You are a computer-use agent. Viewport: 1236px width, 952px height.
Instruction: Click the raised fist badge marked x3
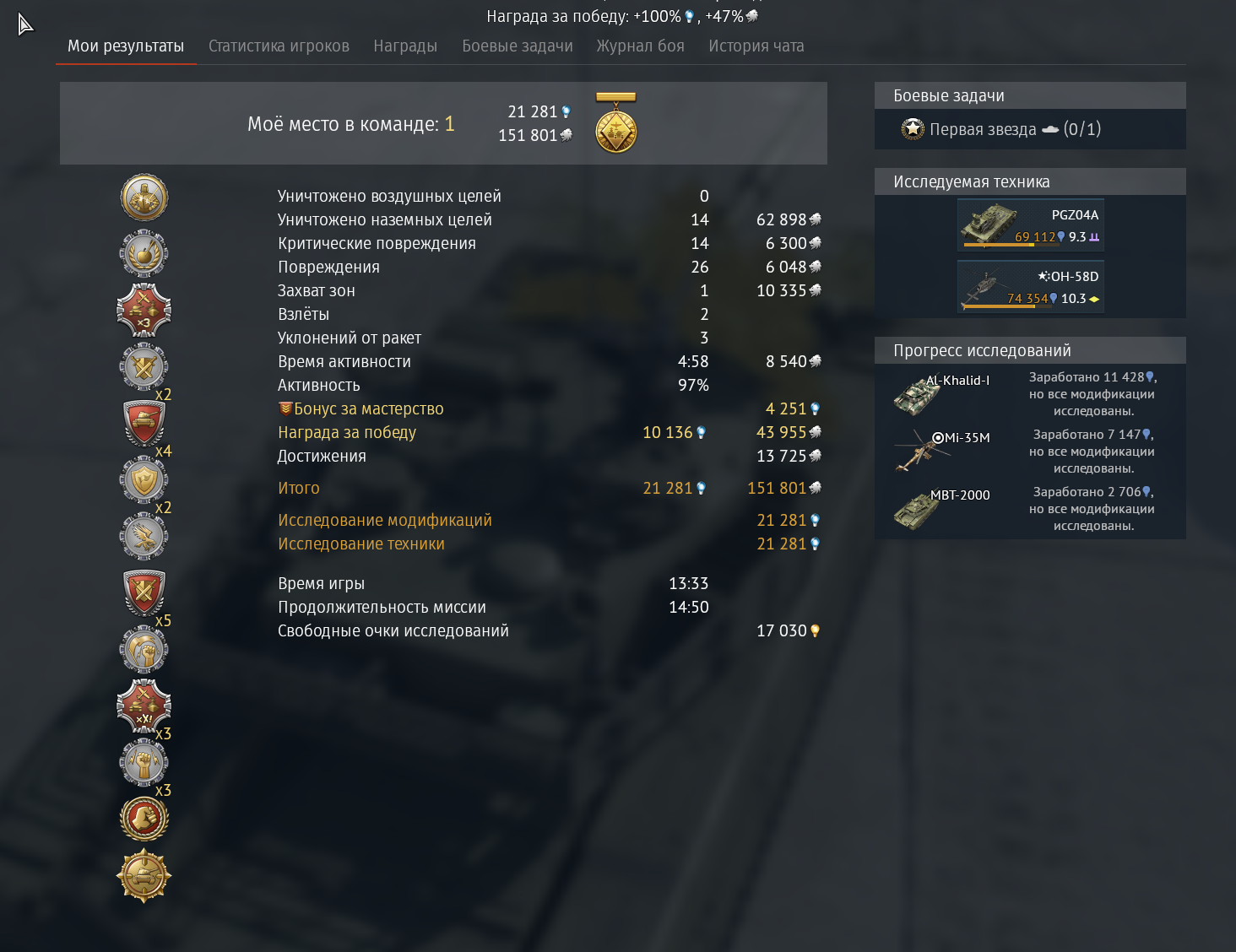[144, 763]
